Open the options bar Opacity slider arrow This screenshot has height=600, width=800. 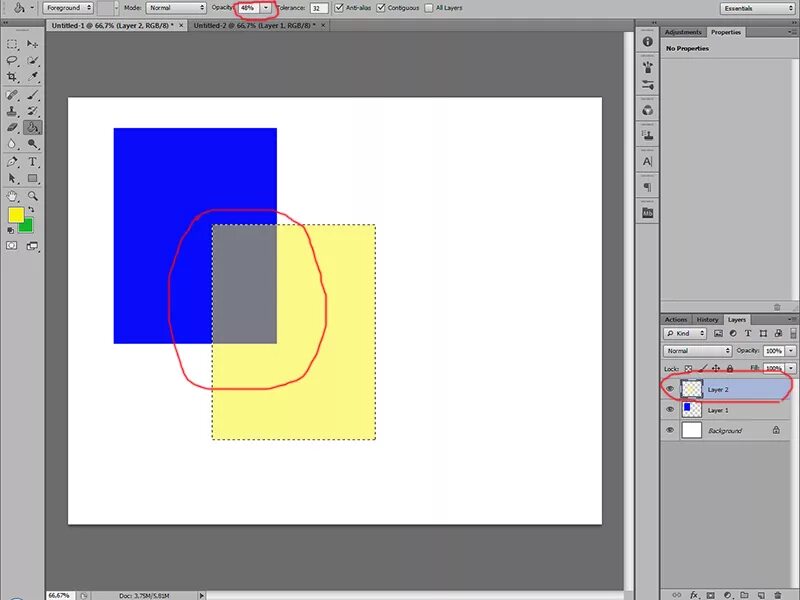266,8
